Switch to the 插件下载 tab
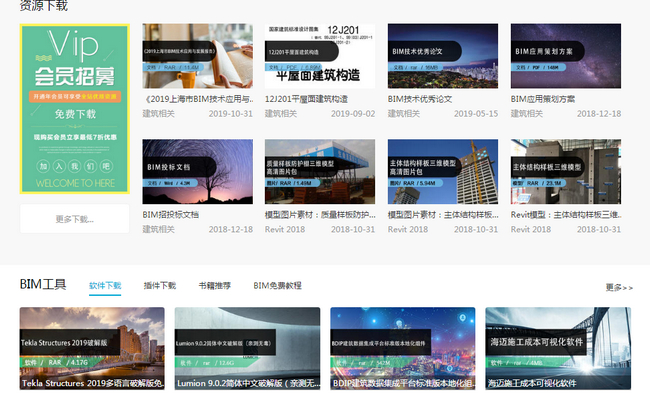650x395 pixels. [x=160, y=286]
